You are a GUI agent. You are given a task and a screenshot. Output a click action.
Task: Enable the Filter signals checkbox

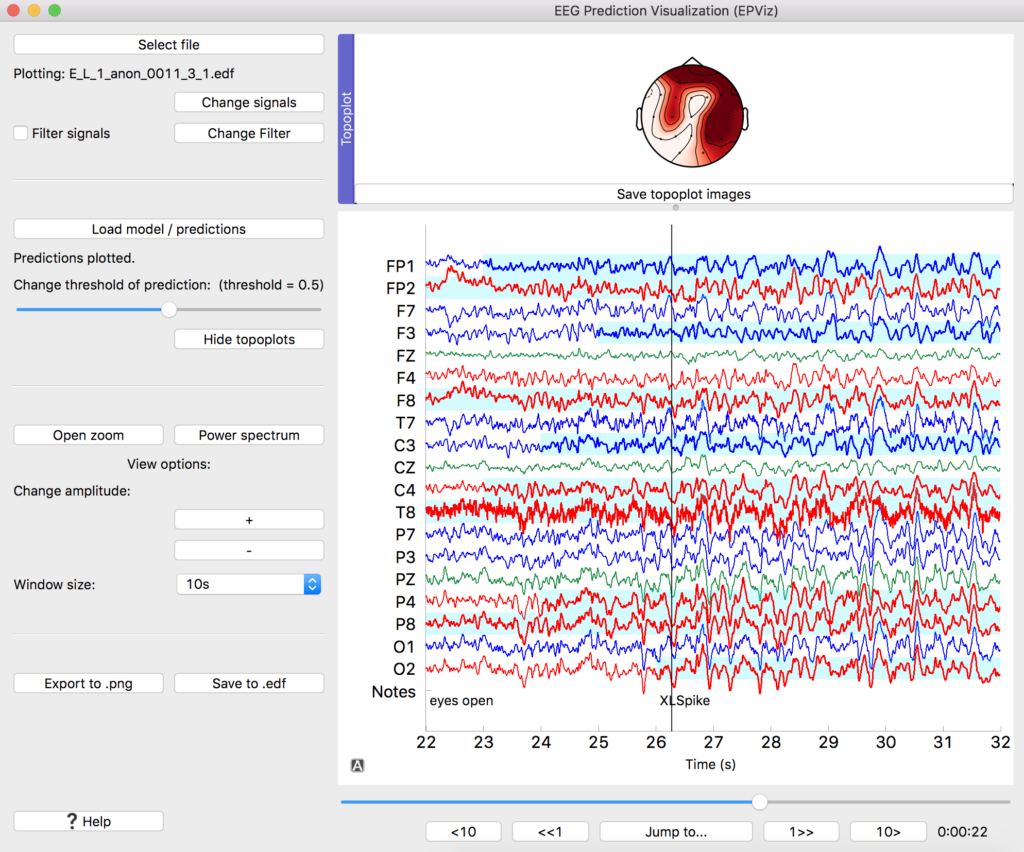tap(22, 133)
